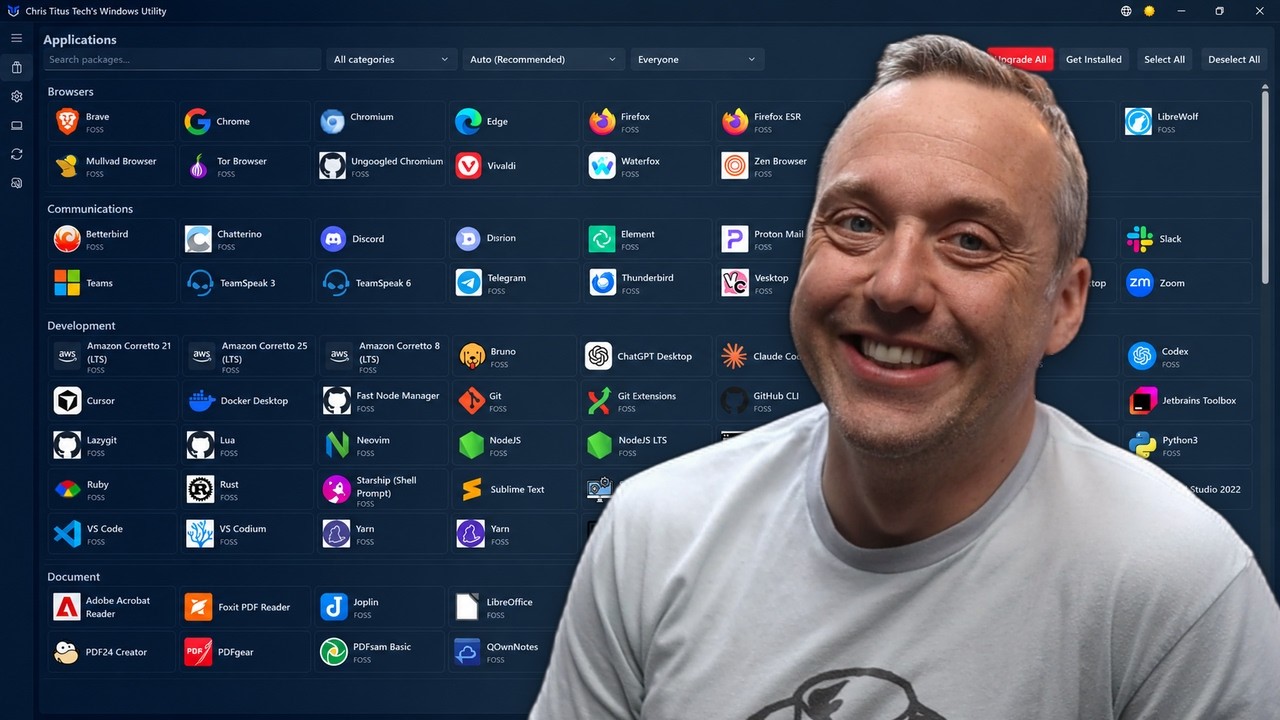Switch to the gear Tweaks sidebar tab
The width and height of the screenshot is (1280, 720).
tap(16, 97)
